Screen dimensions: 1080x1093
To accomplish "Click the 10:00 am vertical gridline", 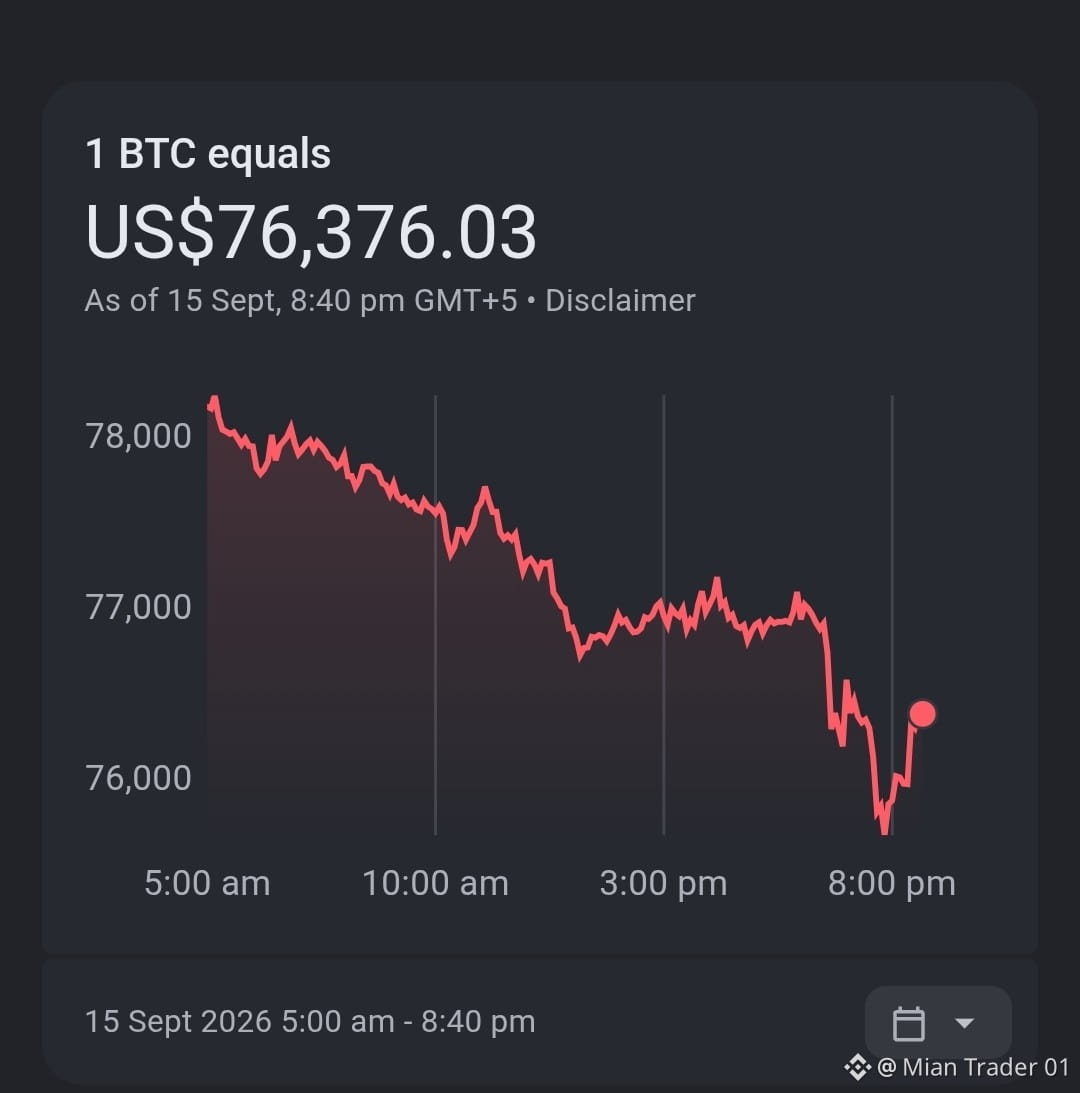I will point(436,615).
